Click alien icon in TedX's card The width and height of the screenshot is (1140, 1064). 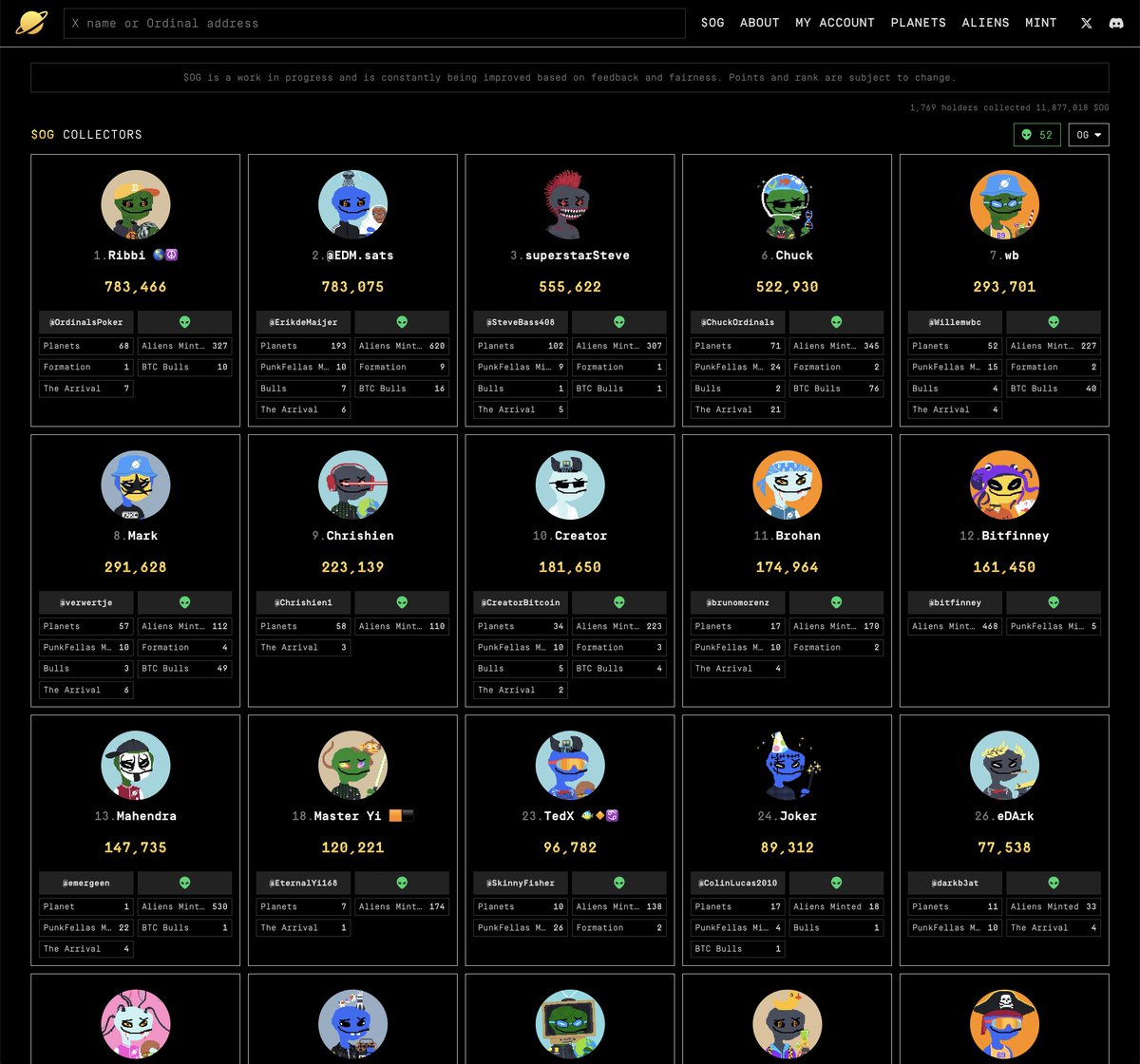pyautogui.click(x=619, y=883)
